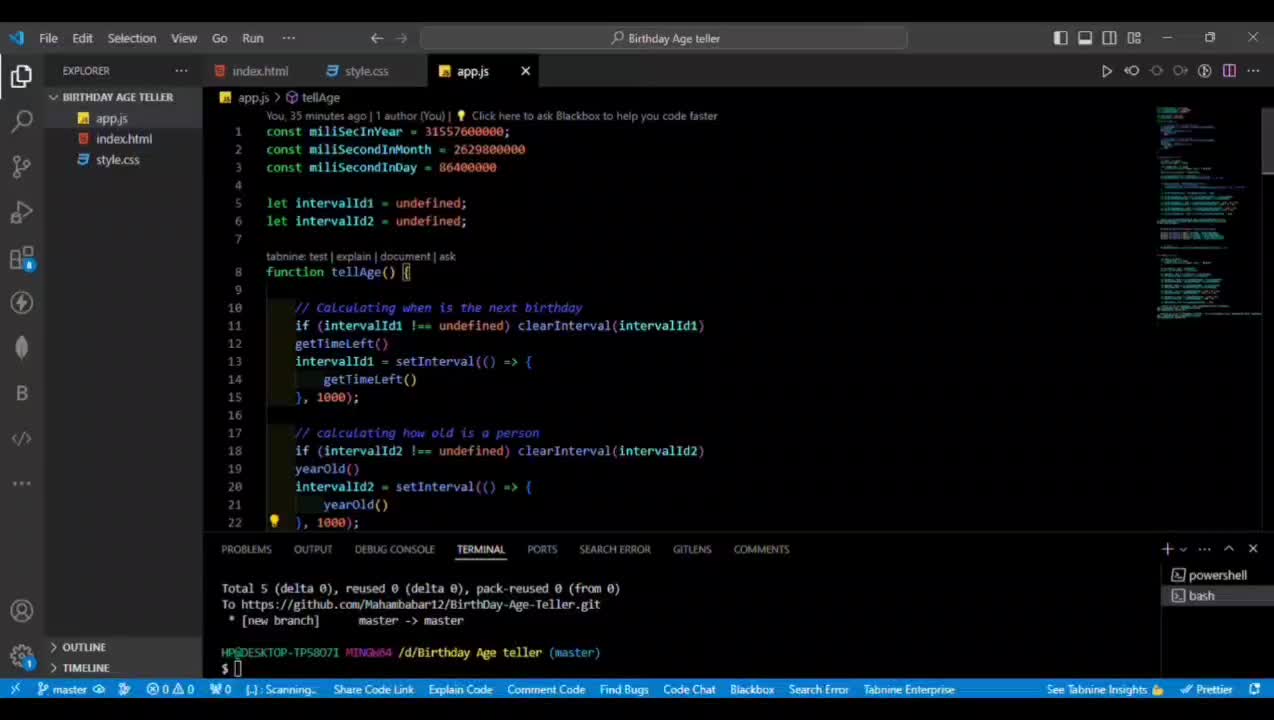The height and width of the screenshot is (720, 1274).
Task: Click the Split Editor Right icon
Action: click(1229, 71)
